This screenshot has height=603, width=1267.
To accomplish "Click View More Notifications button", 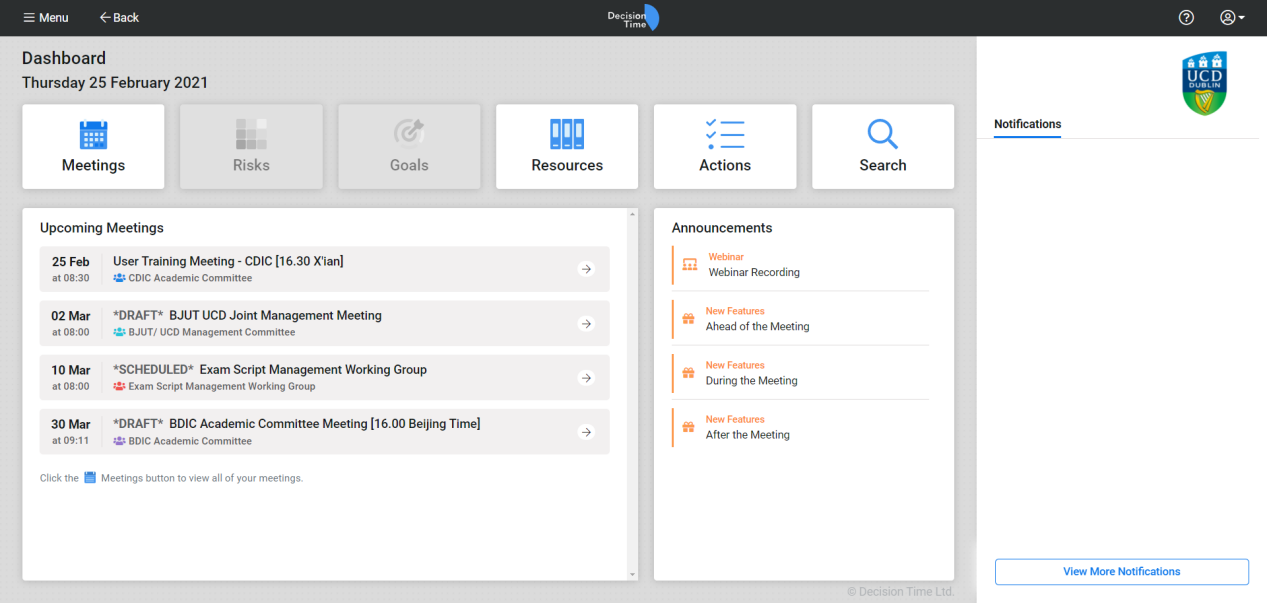I will 1121,572.
